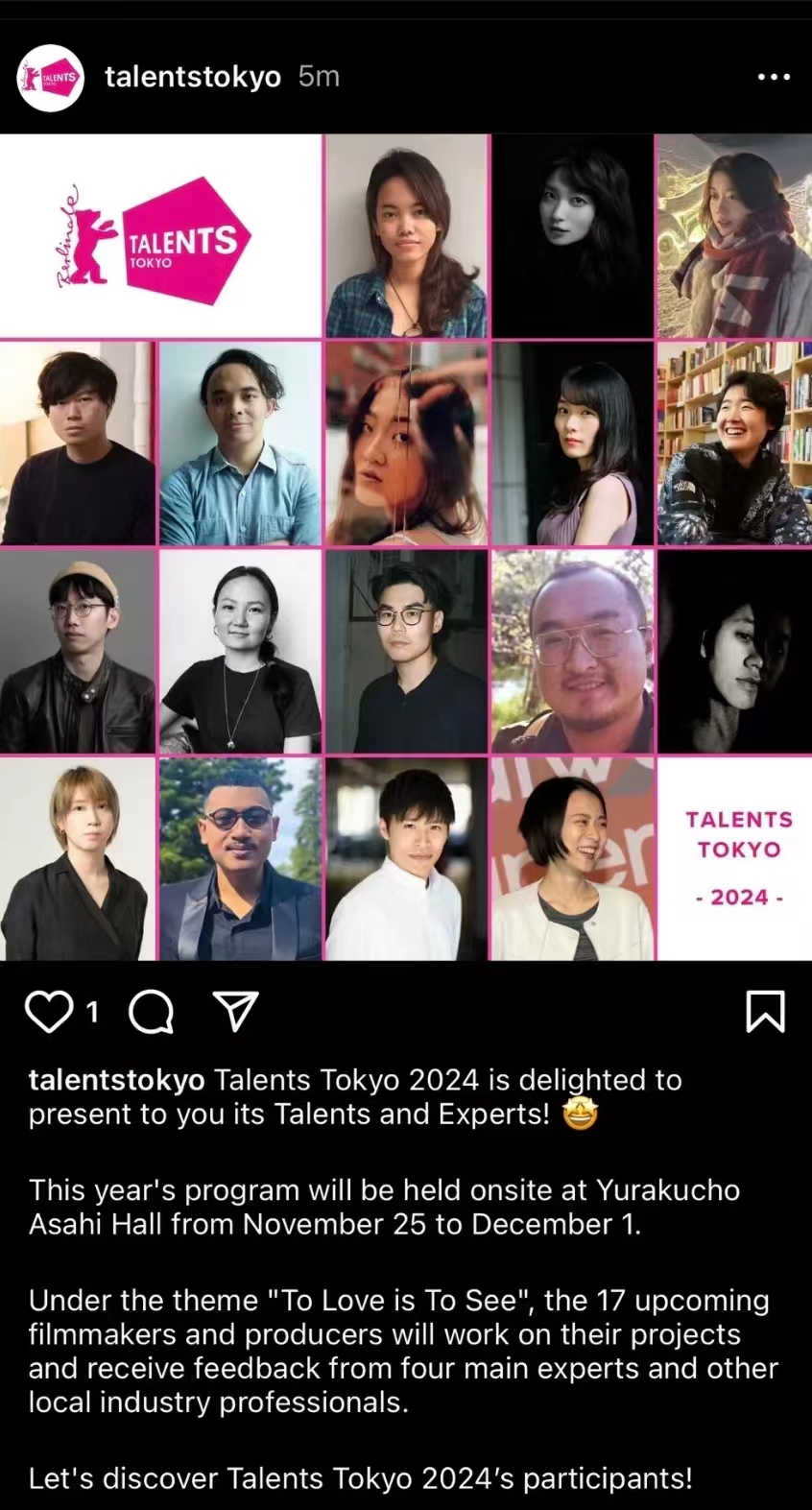Tap the man in beanie and leather jacket

[78, 651]
